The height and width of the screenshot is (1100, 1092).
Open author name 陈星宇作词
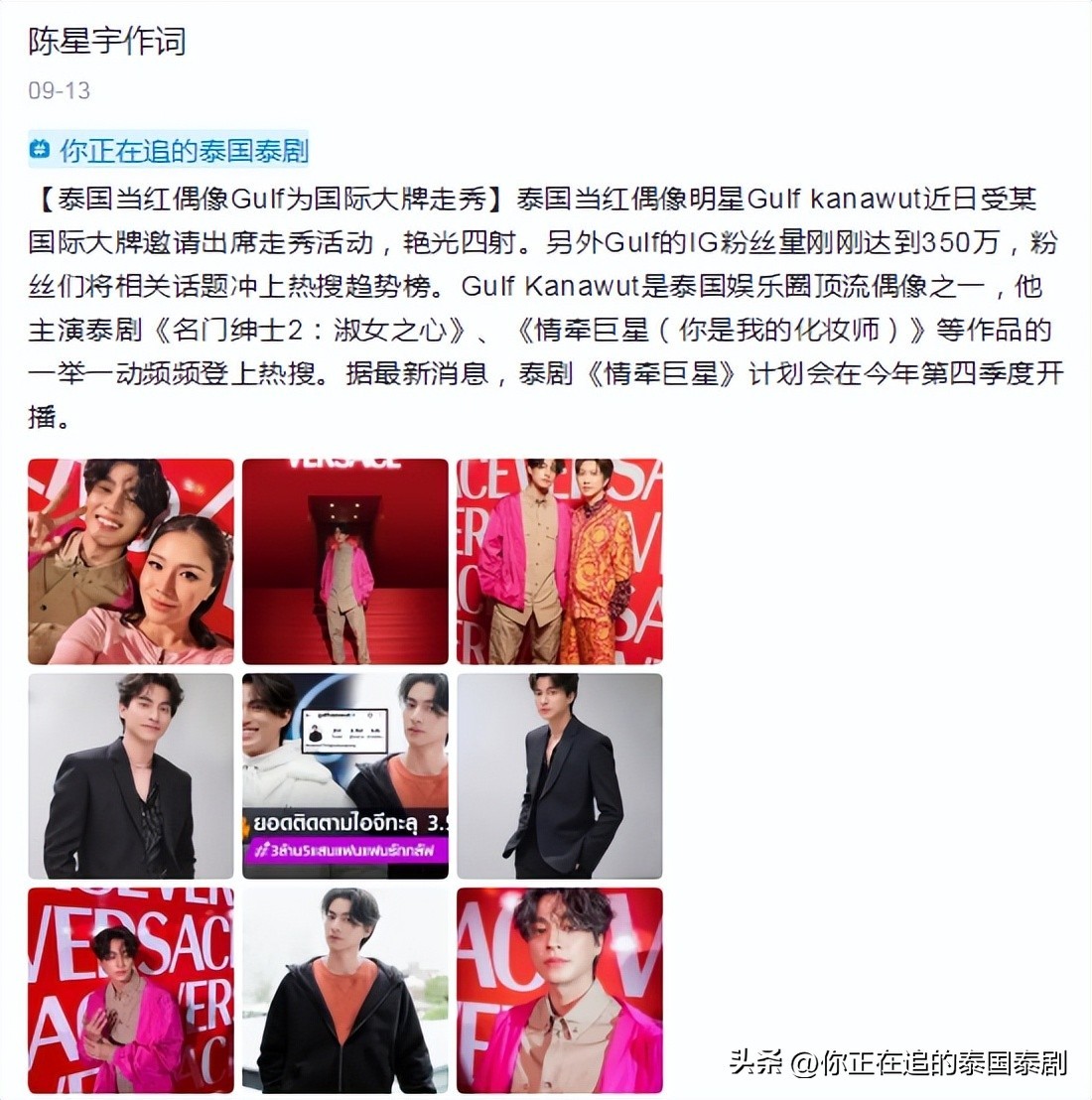107,41
